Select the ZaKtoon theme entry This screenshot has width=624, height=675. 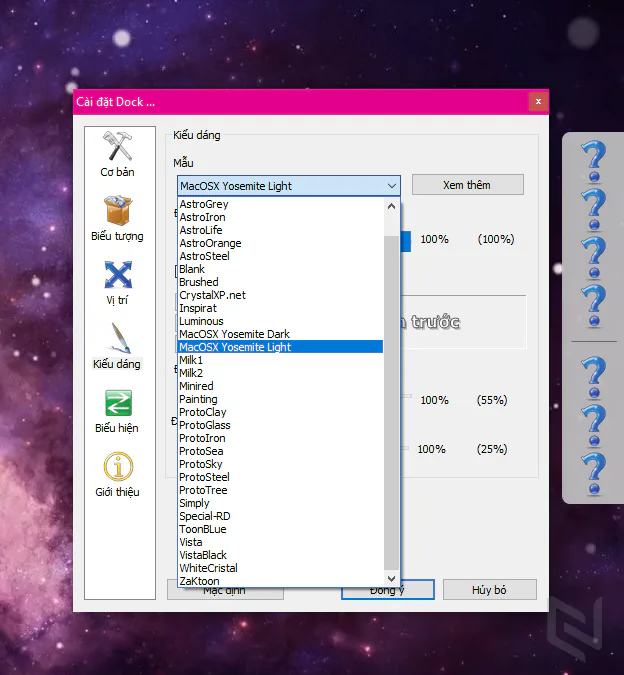click(x=280, y=581)
